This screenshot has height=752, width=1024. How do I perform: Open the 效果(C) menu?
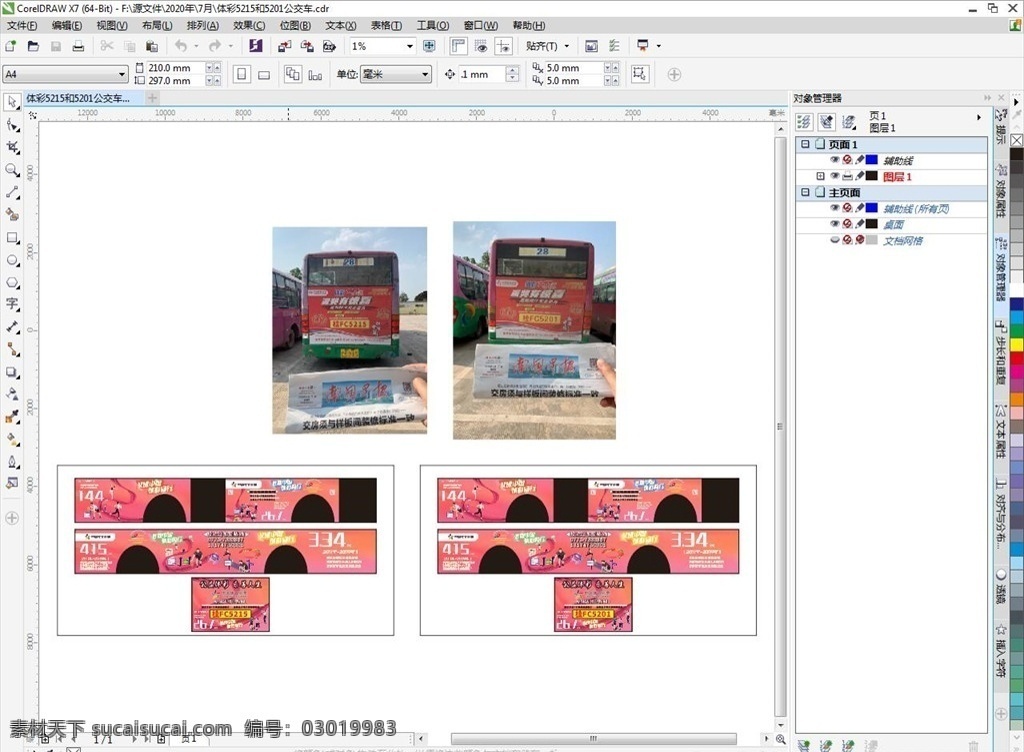249,25
